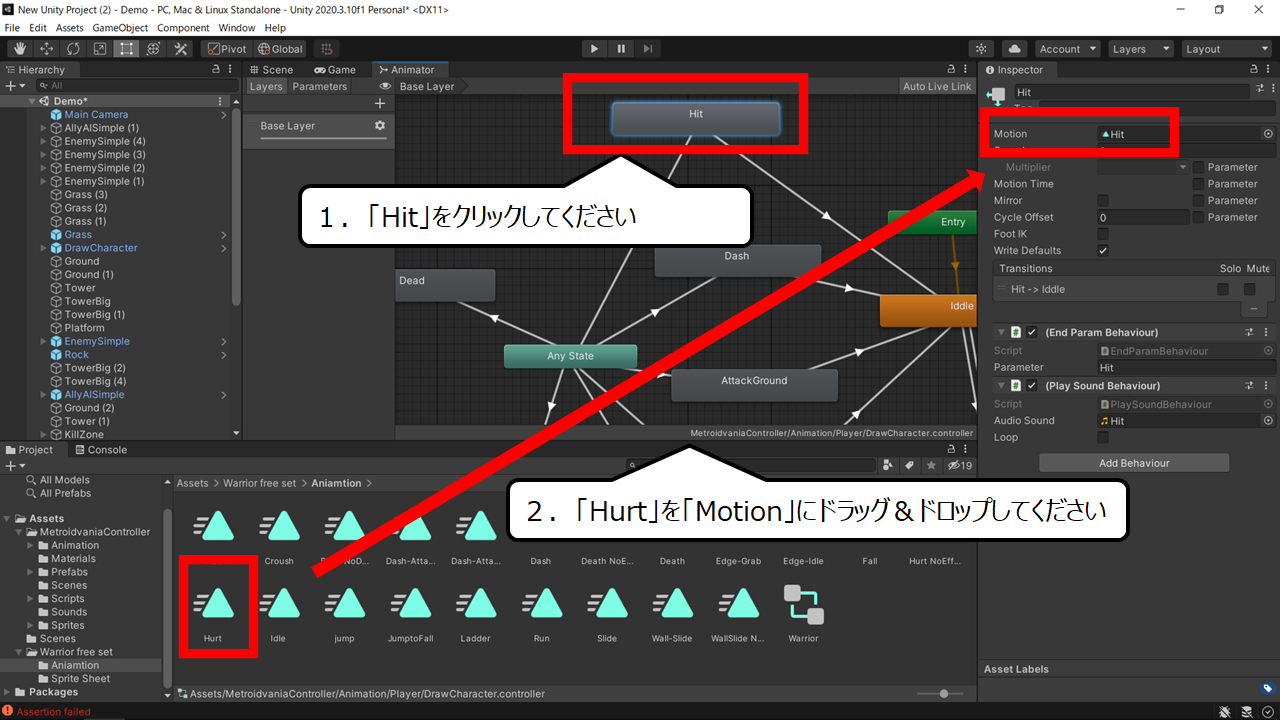Image resolution: width=1280 pixels, height=720 pixels.
Task: Switch to the Game tab
Action: click(x=335, y=70)
